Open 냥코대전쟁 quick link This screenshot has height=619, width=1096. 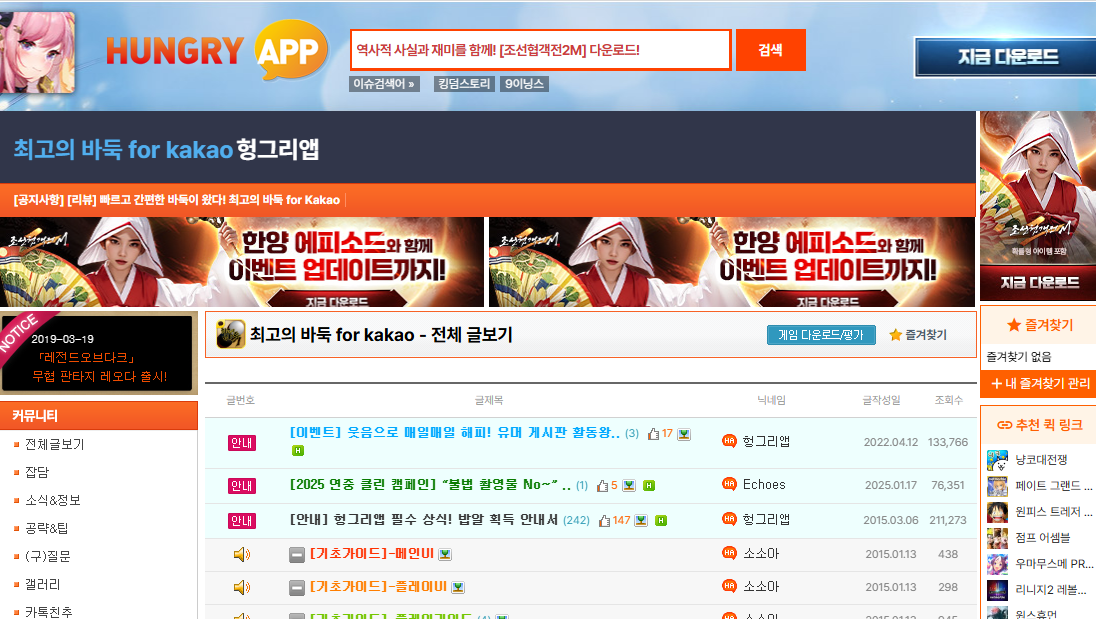pyautogui.click(x=1041, y=460)
